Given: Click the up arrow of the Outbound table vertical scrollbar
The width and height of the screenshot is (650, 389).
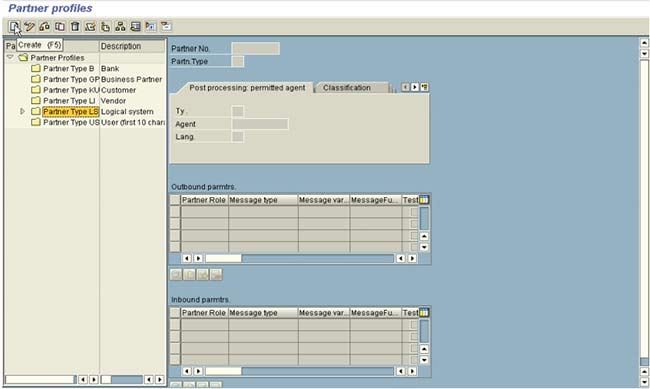Looking at the screenshot, I should click(424, 236).
